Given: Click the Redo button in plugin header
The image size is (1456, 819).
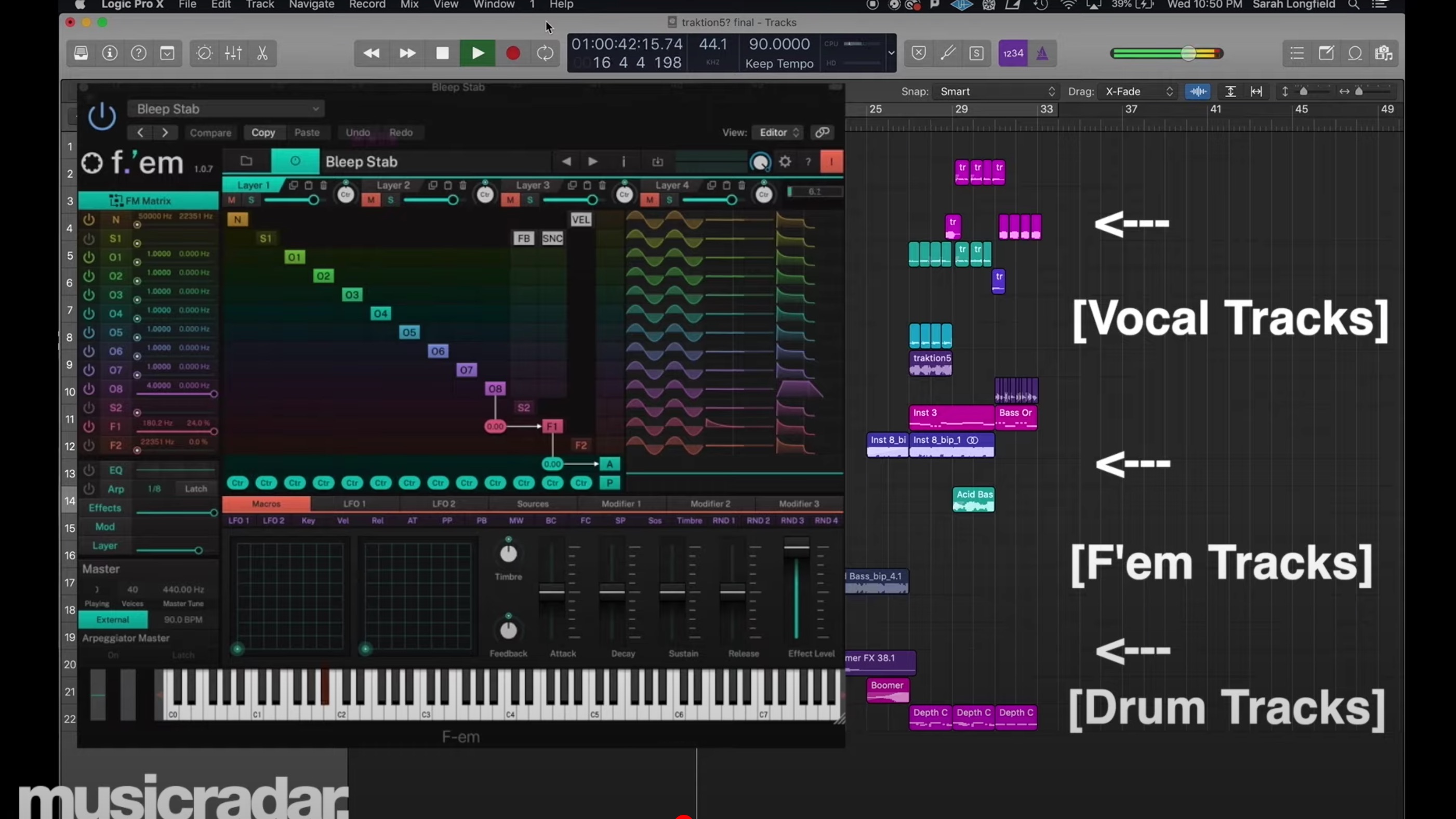Looking at the screenshot, I should (x=401, y=133).
